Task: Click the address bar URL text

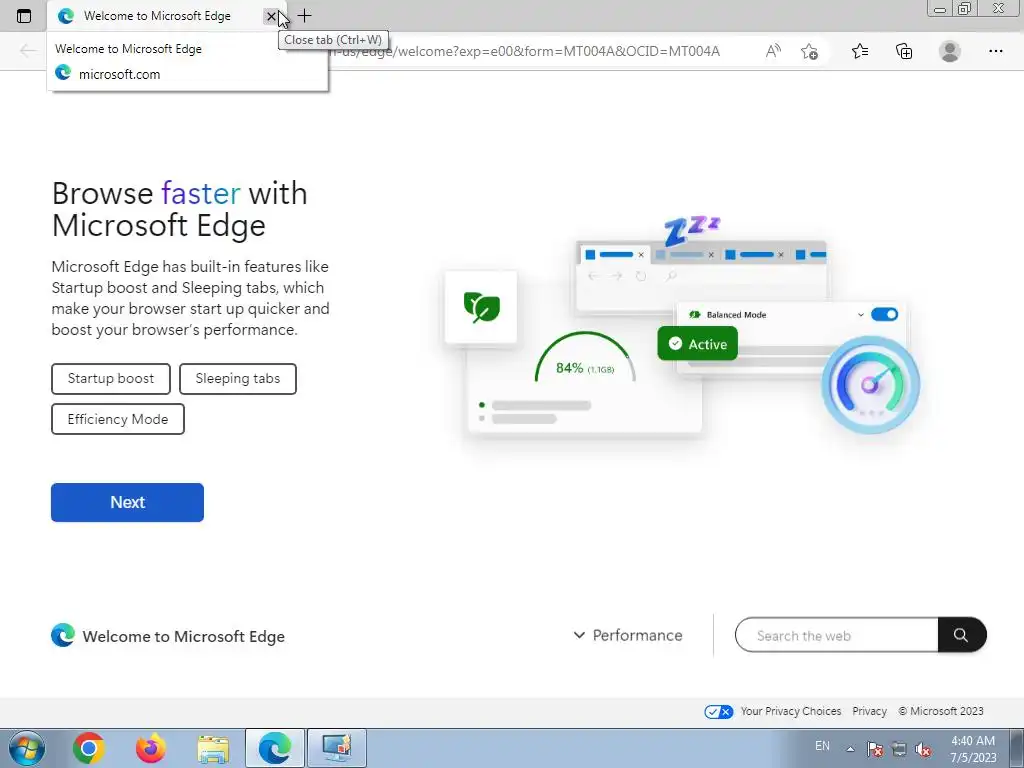Action: coord(526,51)
